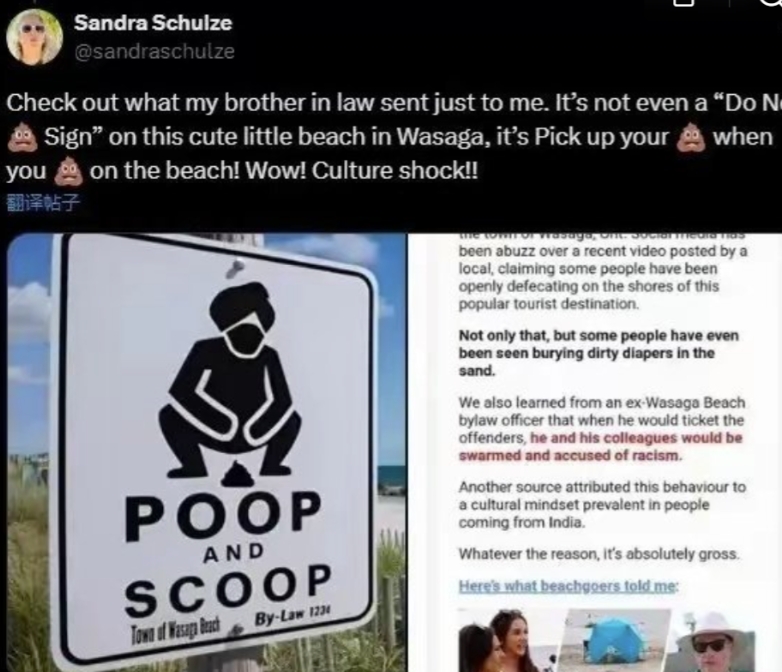Viewport: 782px width, 672px height.
Task: Click the poop pile symbol on sign
Action: click(x=238, y=474)
